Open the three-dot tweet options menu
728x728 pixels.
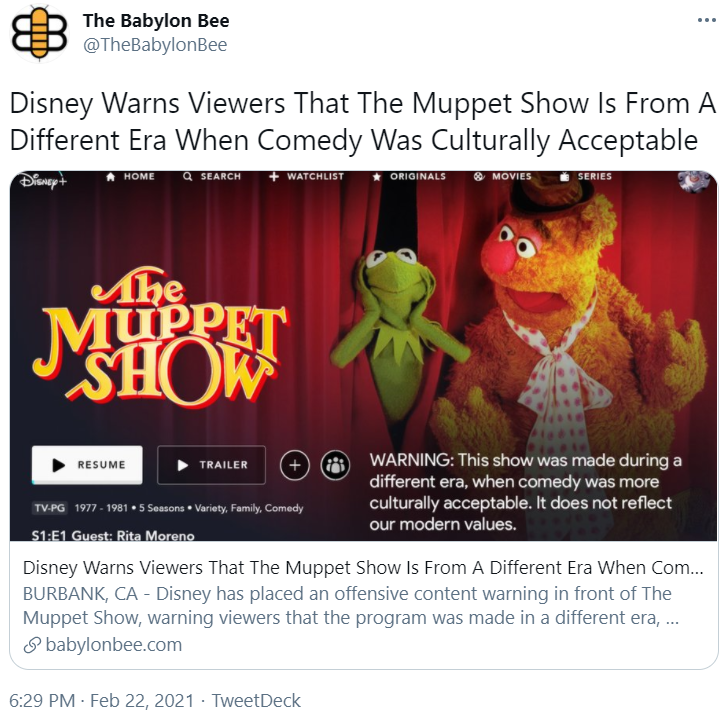tap(707, 20)
